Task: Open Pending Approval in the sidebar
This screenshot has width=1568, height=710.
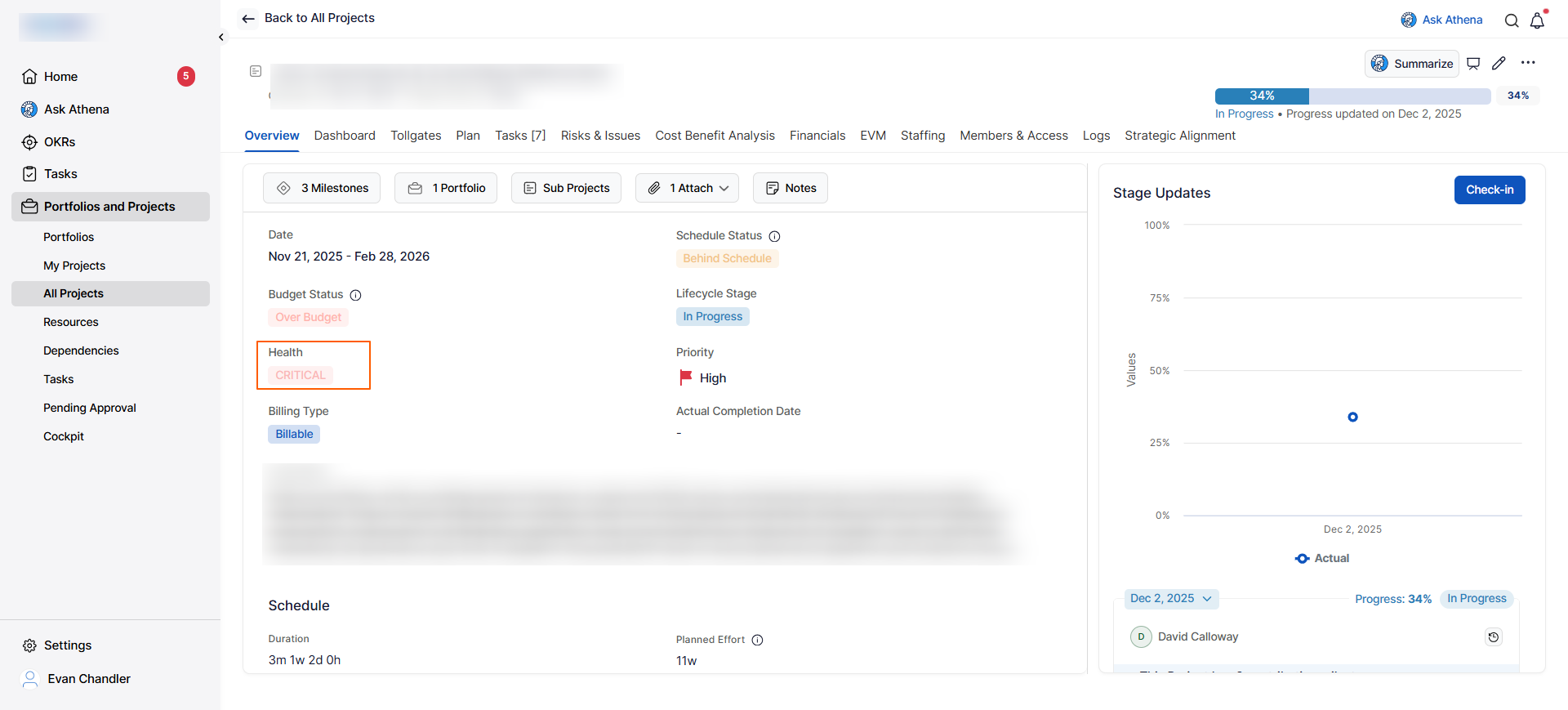Action: coord(90,408)
